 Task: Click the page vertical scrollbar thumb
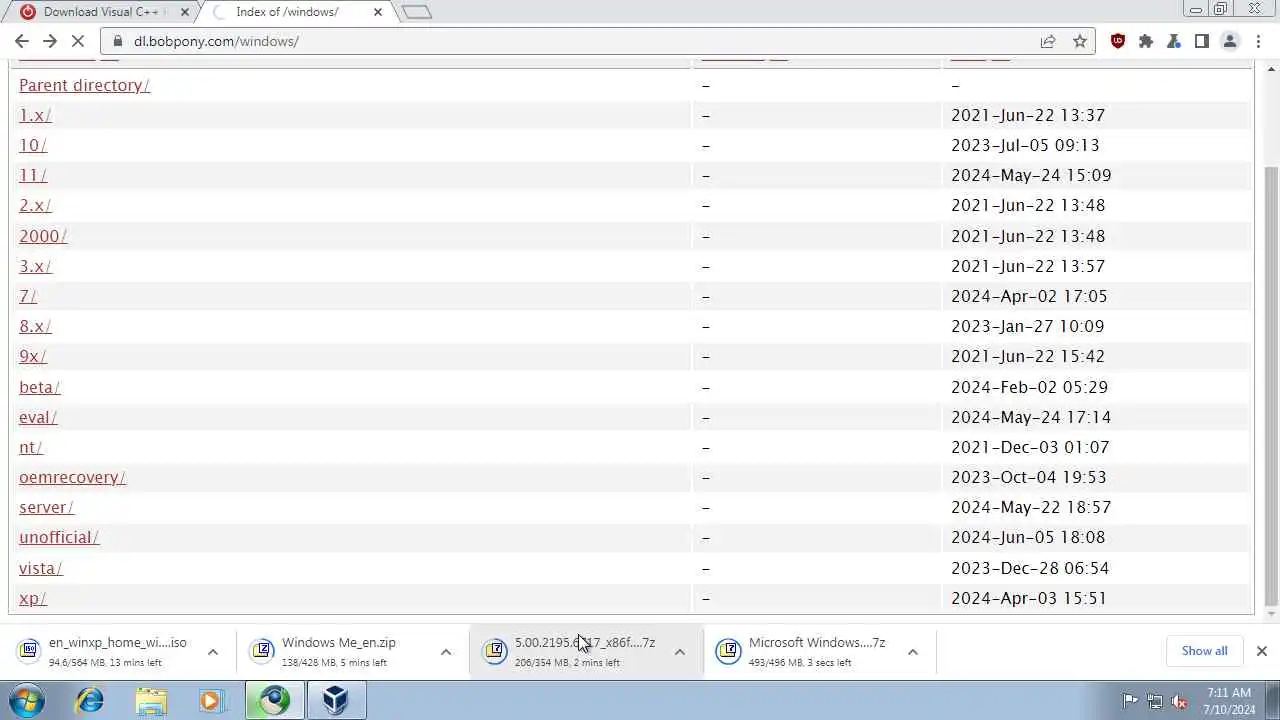pyautogui.click(x=1271, y=387)
